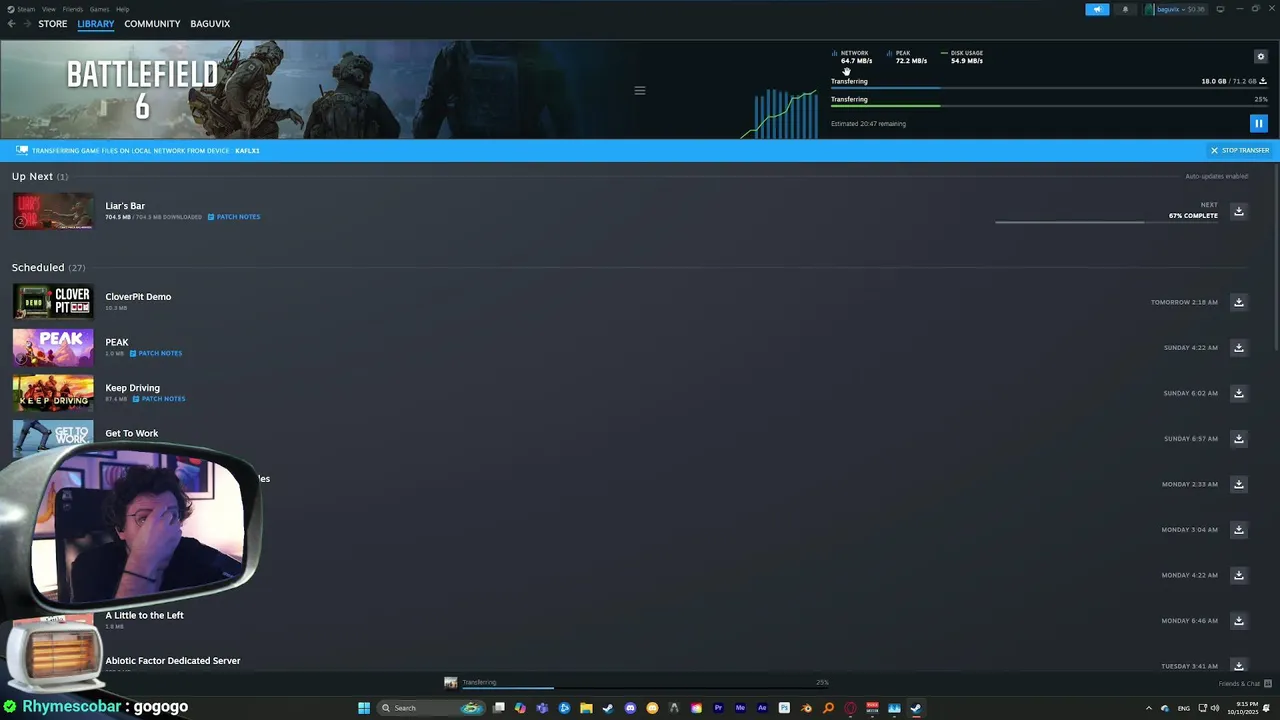This screenshot has width=1280, height=720.
Task: Open Discord from the taskbar
Action: click(x=630, y=708)
